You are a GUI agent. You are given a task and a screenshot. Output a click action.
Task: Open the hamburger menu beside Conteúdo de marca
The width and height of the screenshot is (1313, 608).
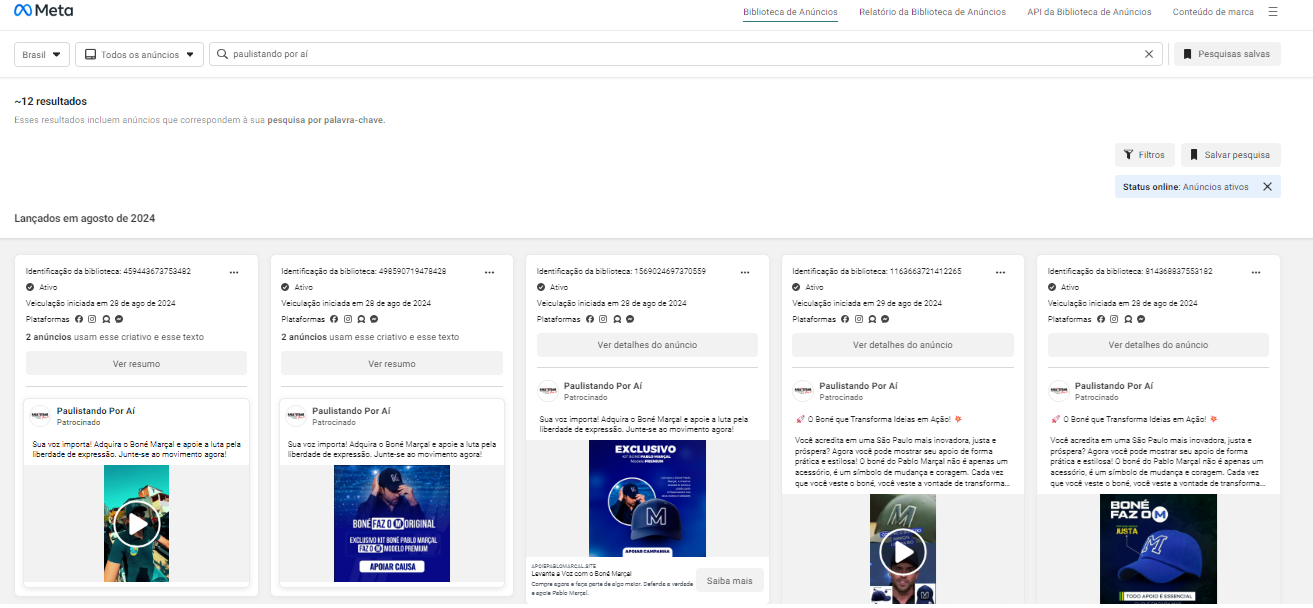point(1273,12)
